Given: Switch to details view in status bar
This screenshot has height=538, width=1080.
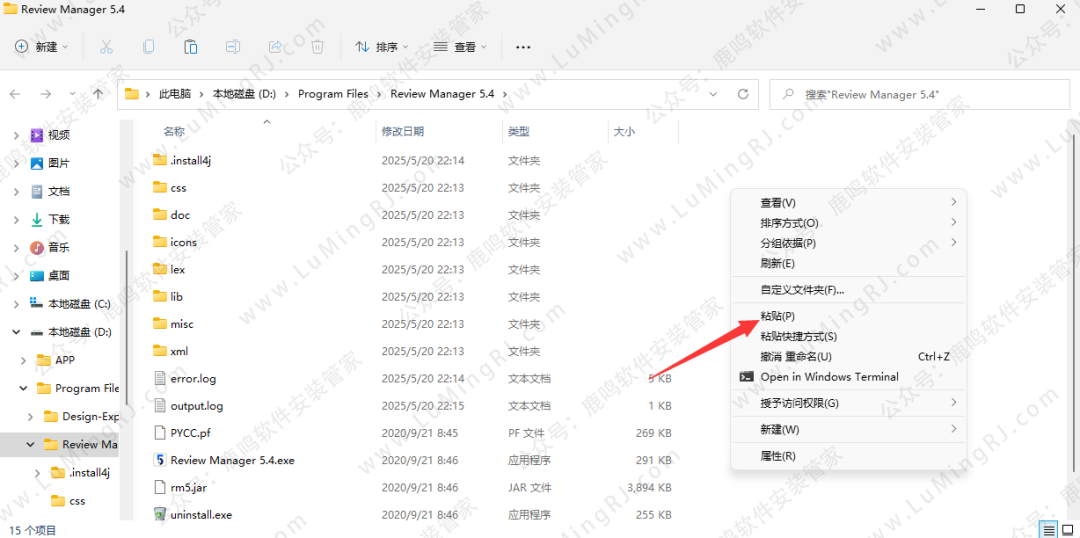Looking at the screenshot, I should pos(1047,529).
